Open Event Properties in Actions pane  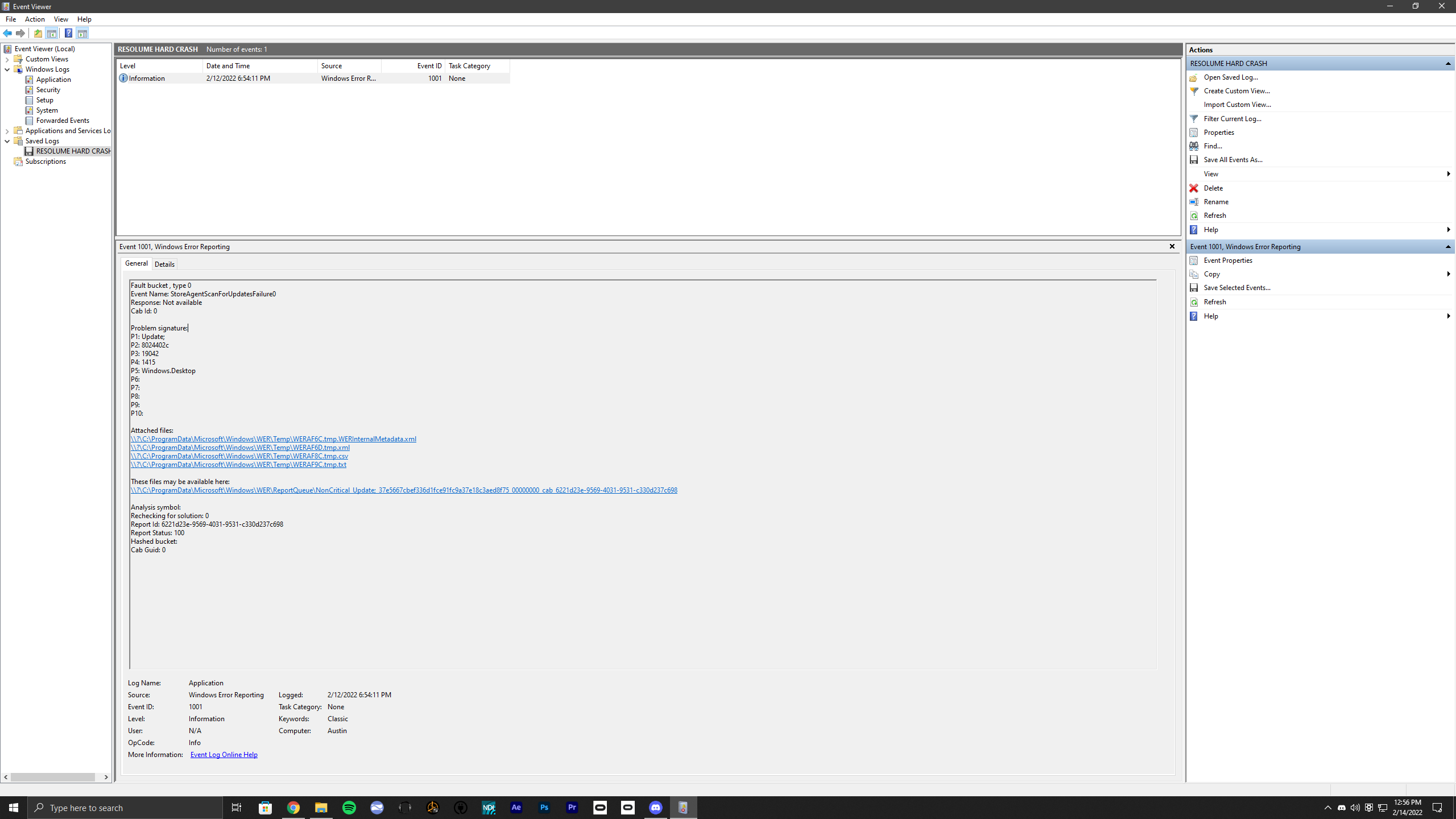[x=1227, y=260]
